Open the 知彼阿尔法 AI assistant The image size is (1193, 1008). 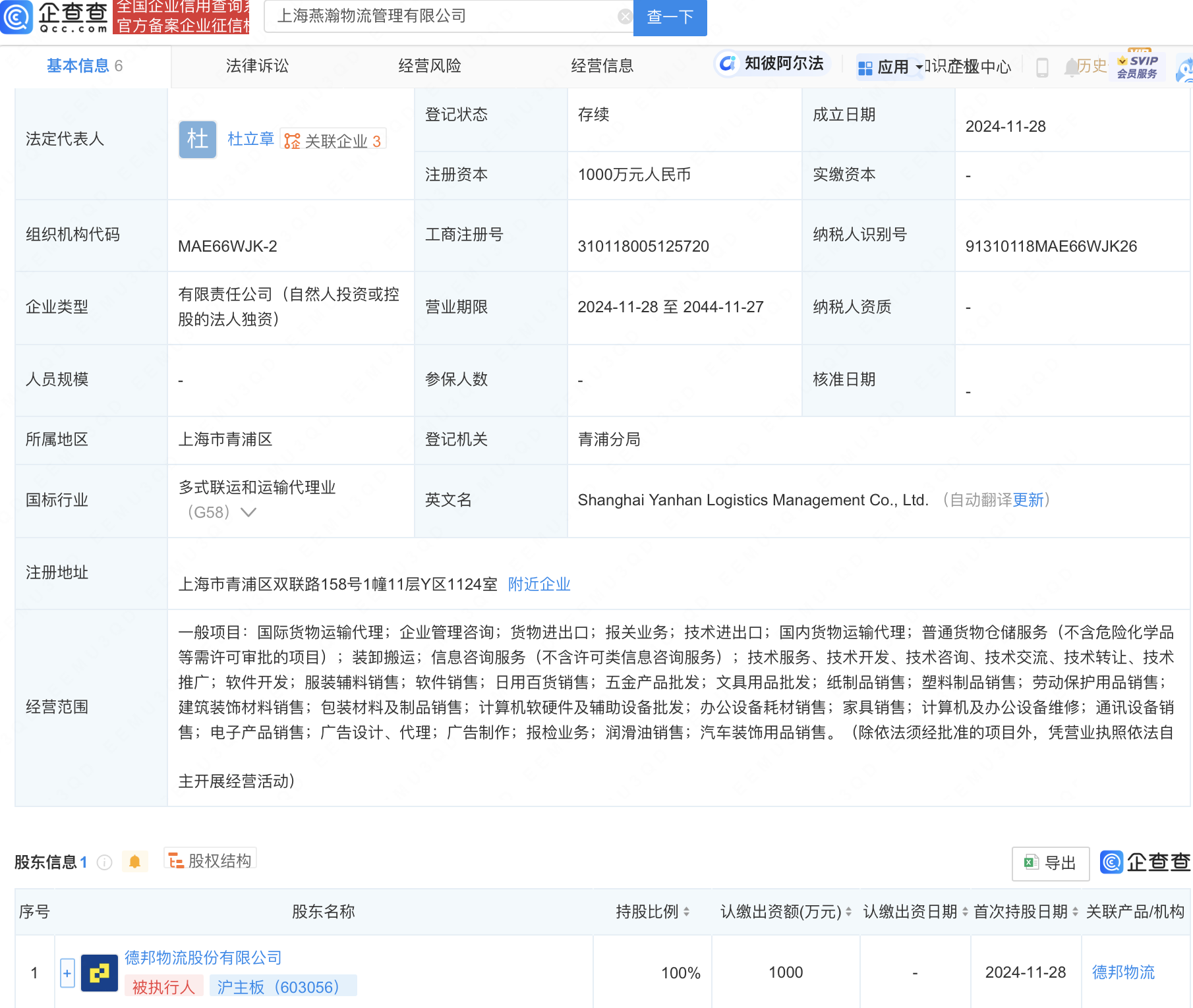pos(772,63)
